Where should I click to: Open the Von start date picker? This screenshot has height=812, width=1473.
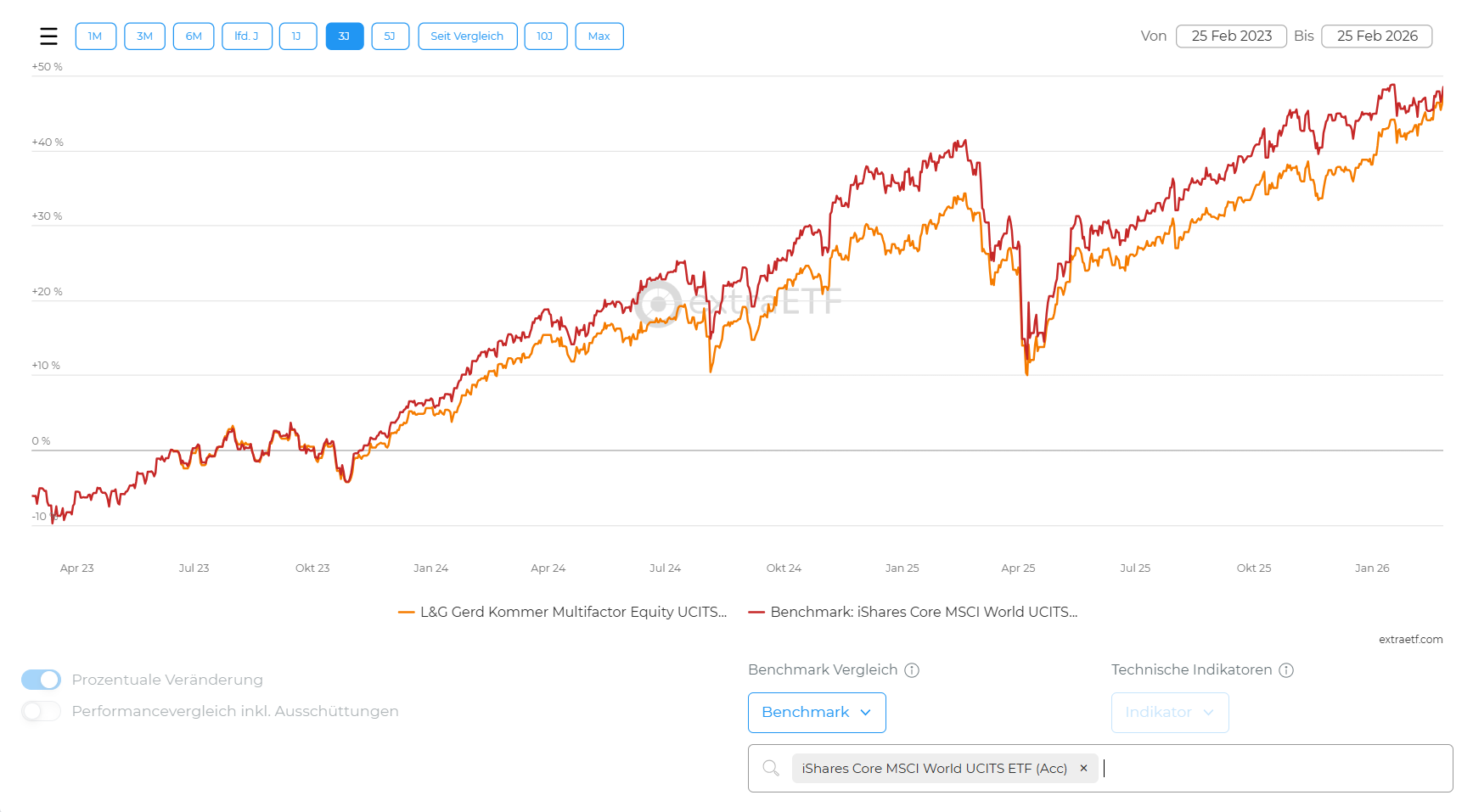pyautogui.click(x=1230, y=36)
